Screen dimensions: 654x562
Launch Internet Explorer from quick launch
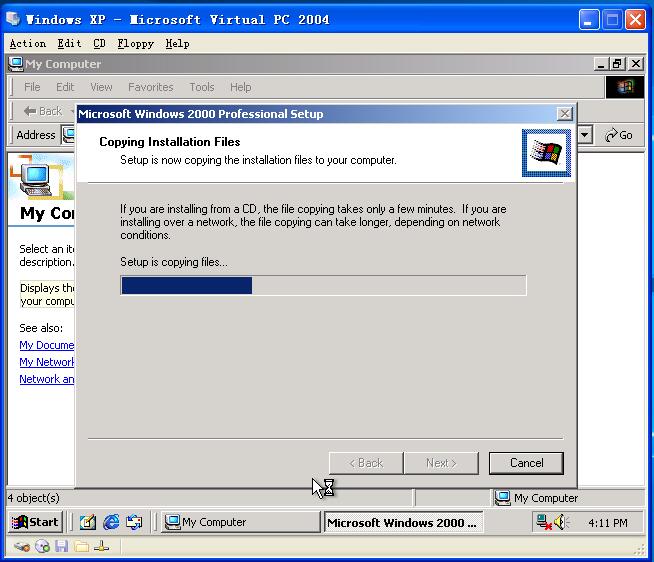pyautogui.click(x=111, y=522)
